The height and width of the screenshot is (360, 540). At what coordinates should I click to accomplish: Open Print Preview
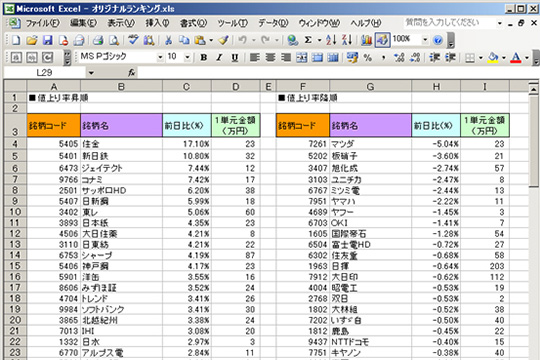point(114,40)
